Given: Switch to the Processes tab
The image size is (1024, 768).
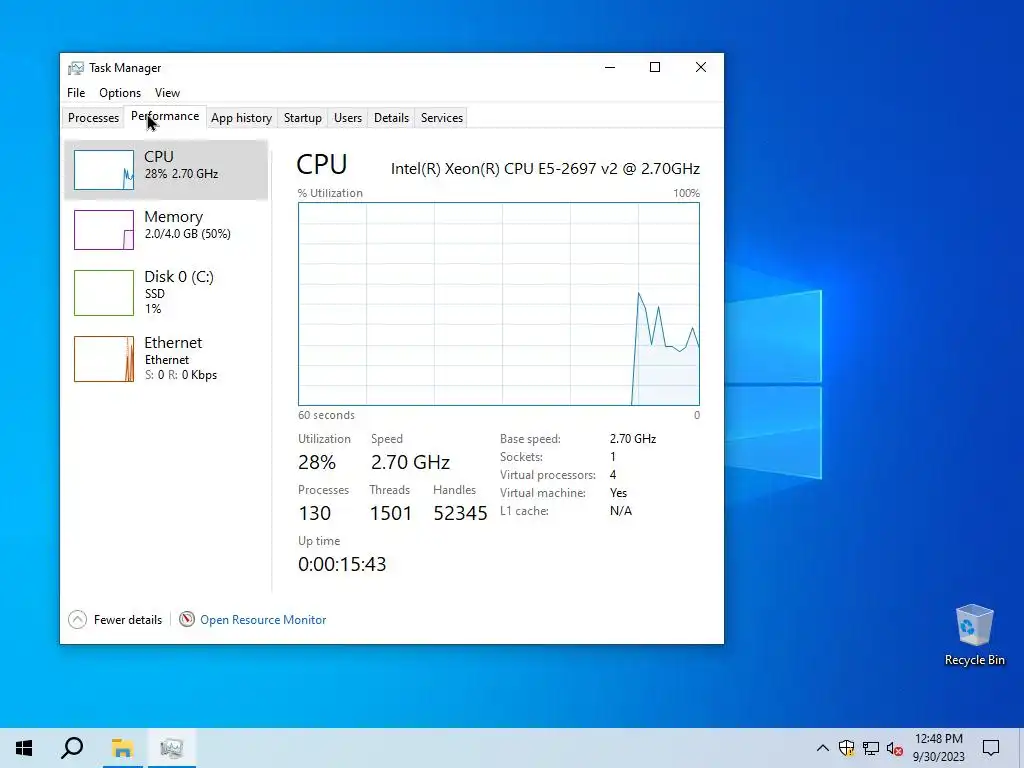Looking at the screenshot, I should pyautogui.click(x=93, y=118).
